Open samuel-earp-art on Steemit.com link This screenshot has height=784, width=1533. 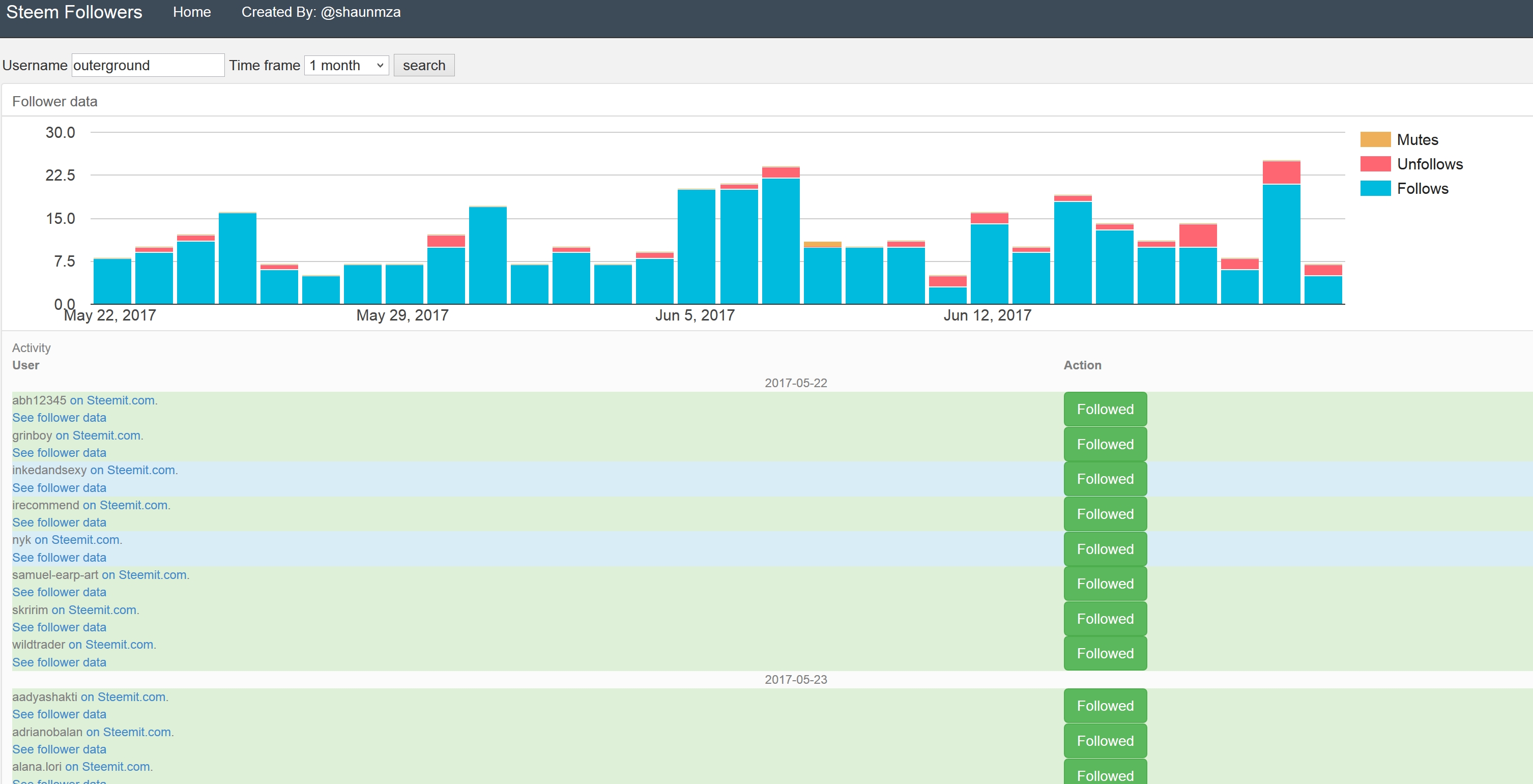click(145, 574)
